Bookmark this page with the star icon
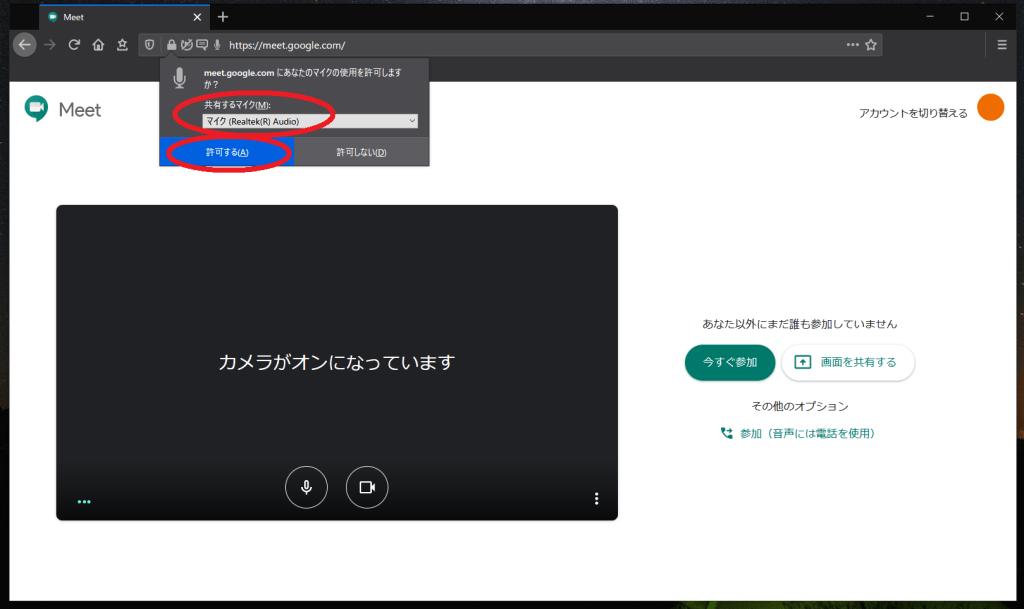 (871, 45)
